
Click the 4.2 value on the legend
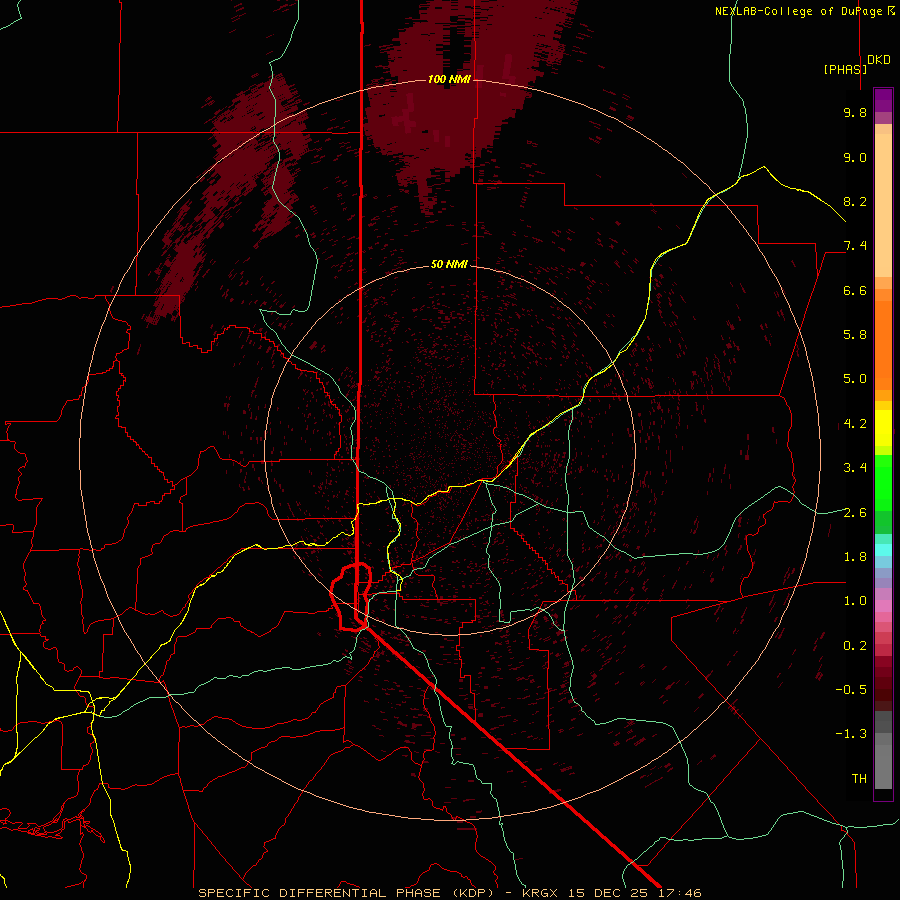[855, 424]
